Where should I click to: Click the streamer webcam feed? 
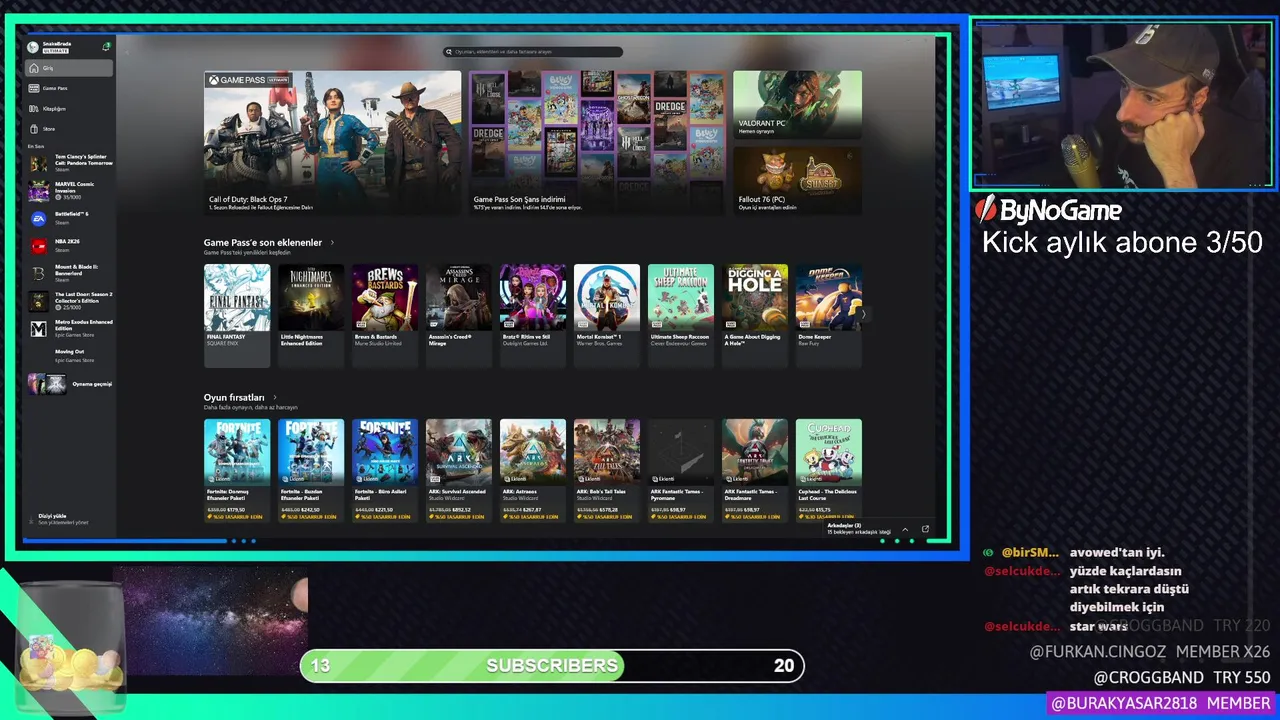tap(1122, 104)
